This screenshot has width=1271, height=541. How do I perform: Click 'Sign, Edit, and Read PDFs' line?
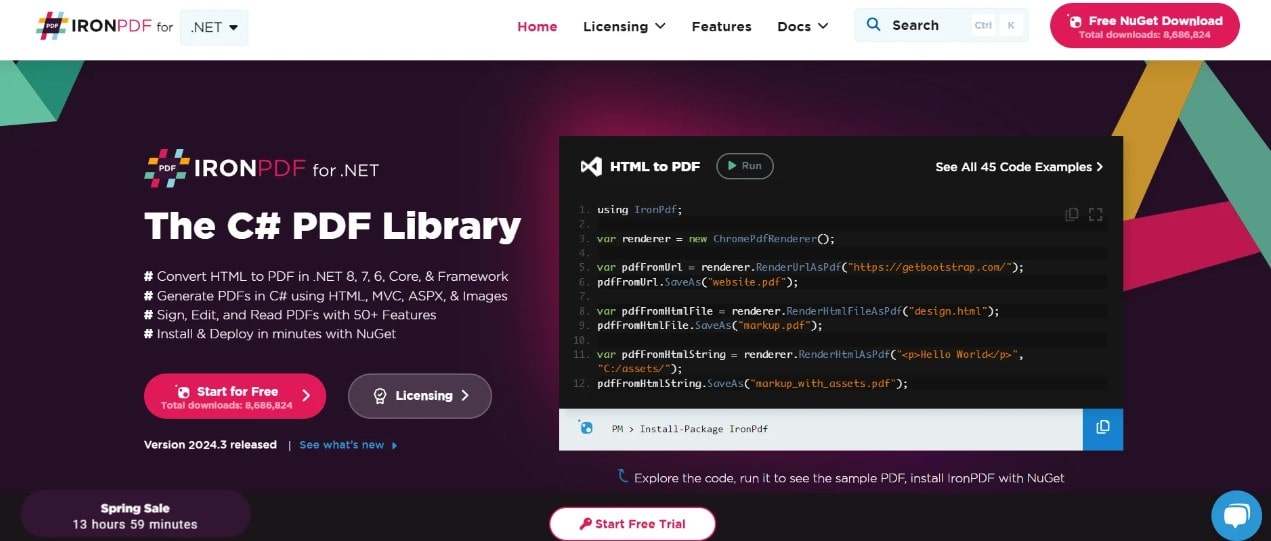pos(290,315)
